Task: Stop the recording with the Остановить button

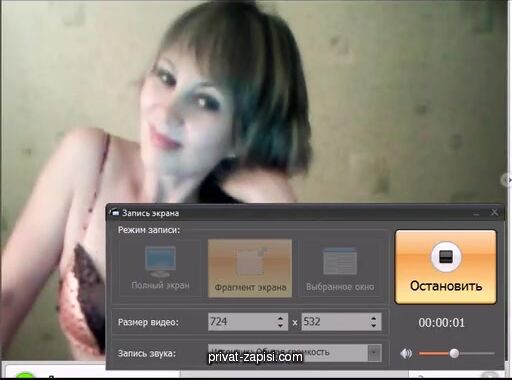Action: (x=446, y=267)
